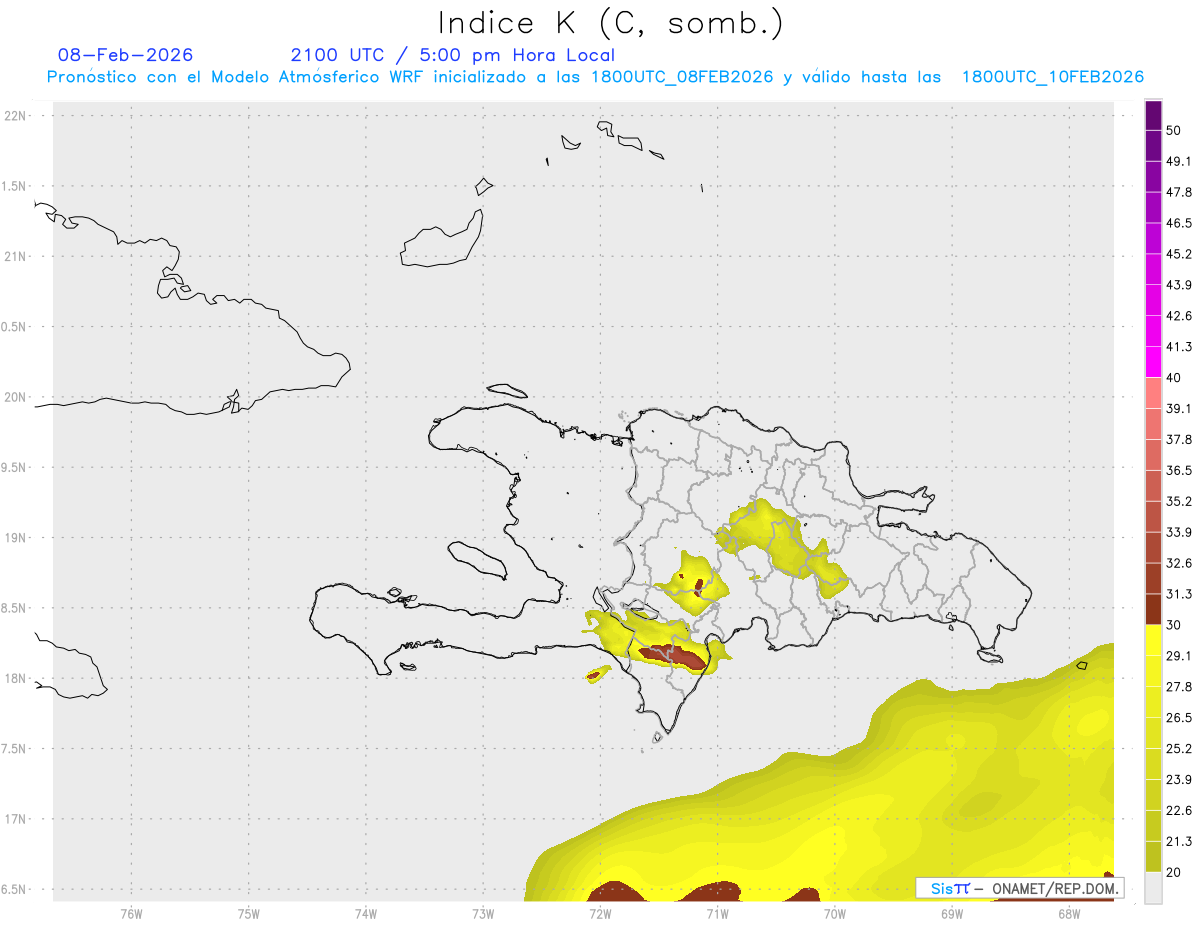The height and width of the screenshot is (927, 1200).
Task: Click the 75W longitude label
Action: click(x=249, y=914)
